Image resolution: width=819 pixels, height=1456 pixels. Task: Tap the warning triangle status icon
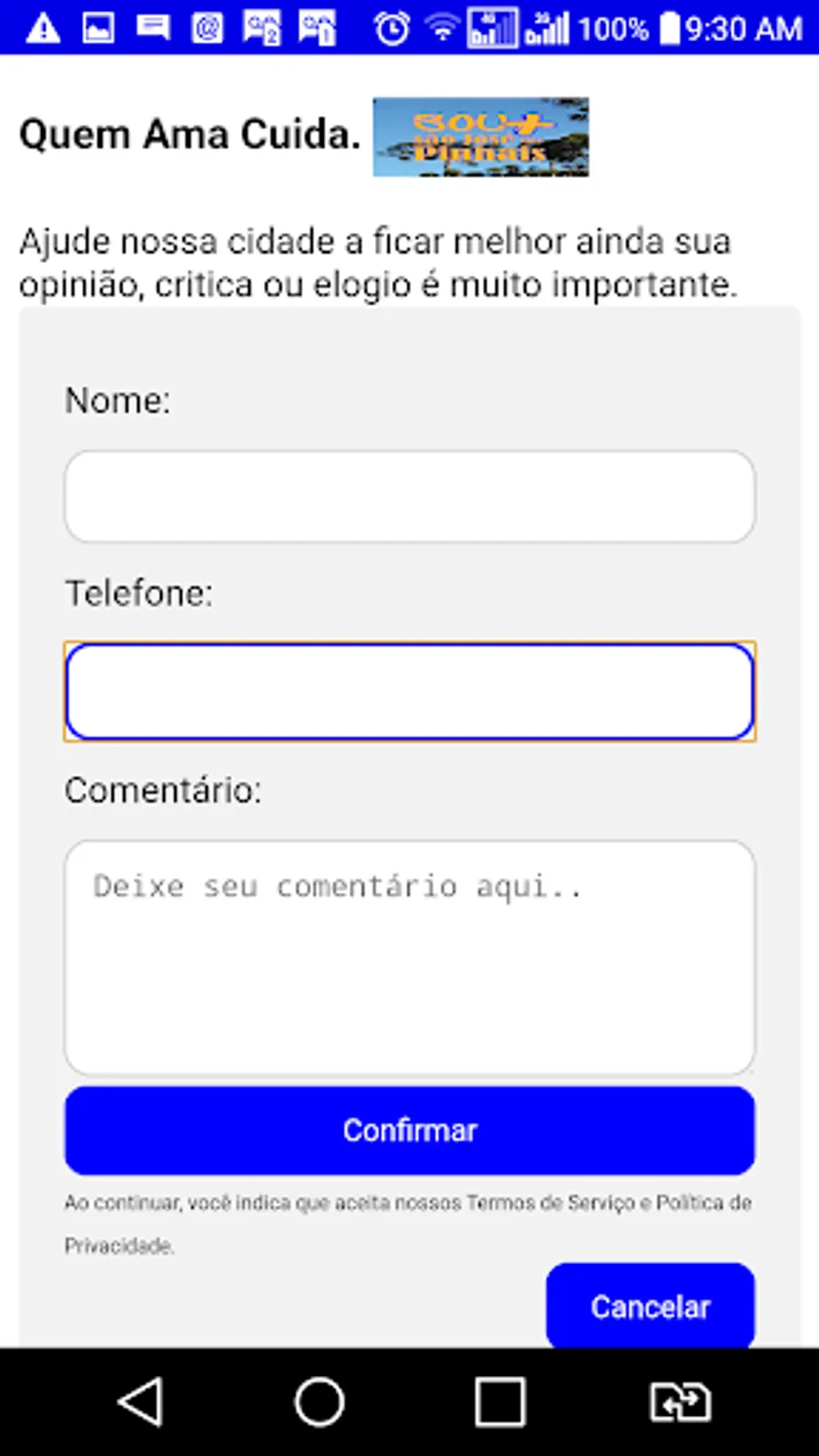43,28
